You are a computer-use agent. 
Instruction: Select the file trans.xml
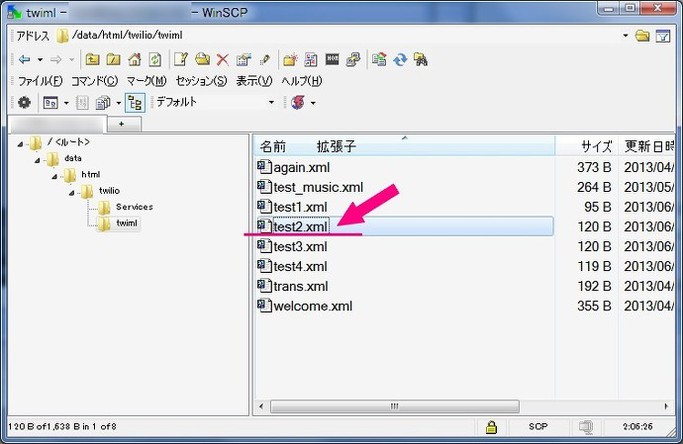pos(301,286)
